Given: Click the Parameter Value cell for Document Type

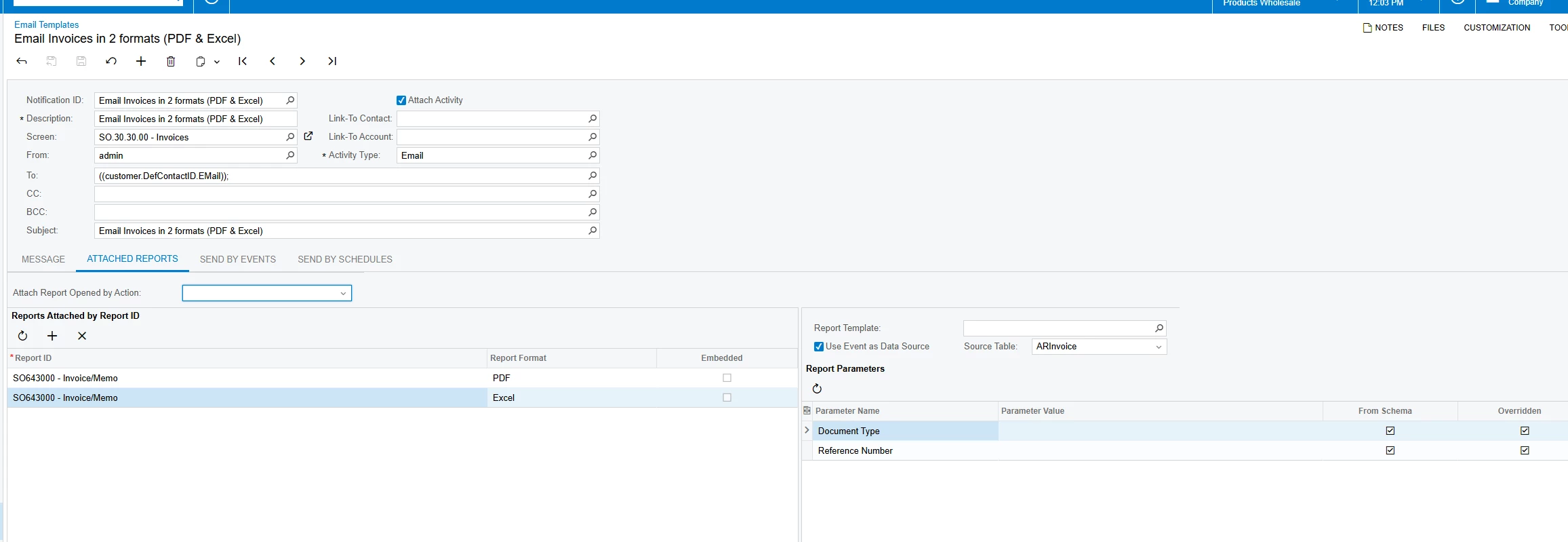Looking at the screenshot, I should (x=1160, y=431).
